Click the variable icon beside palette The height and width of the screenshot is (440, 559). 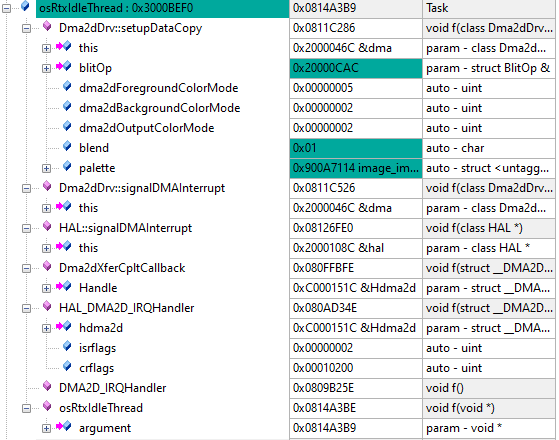(x=67, y=166)
